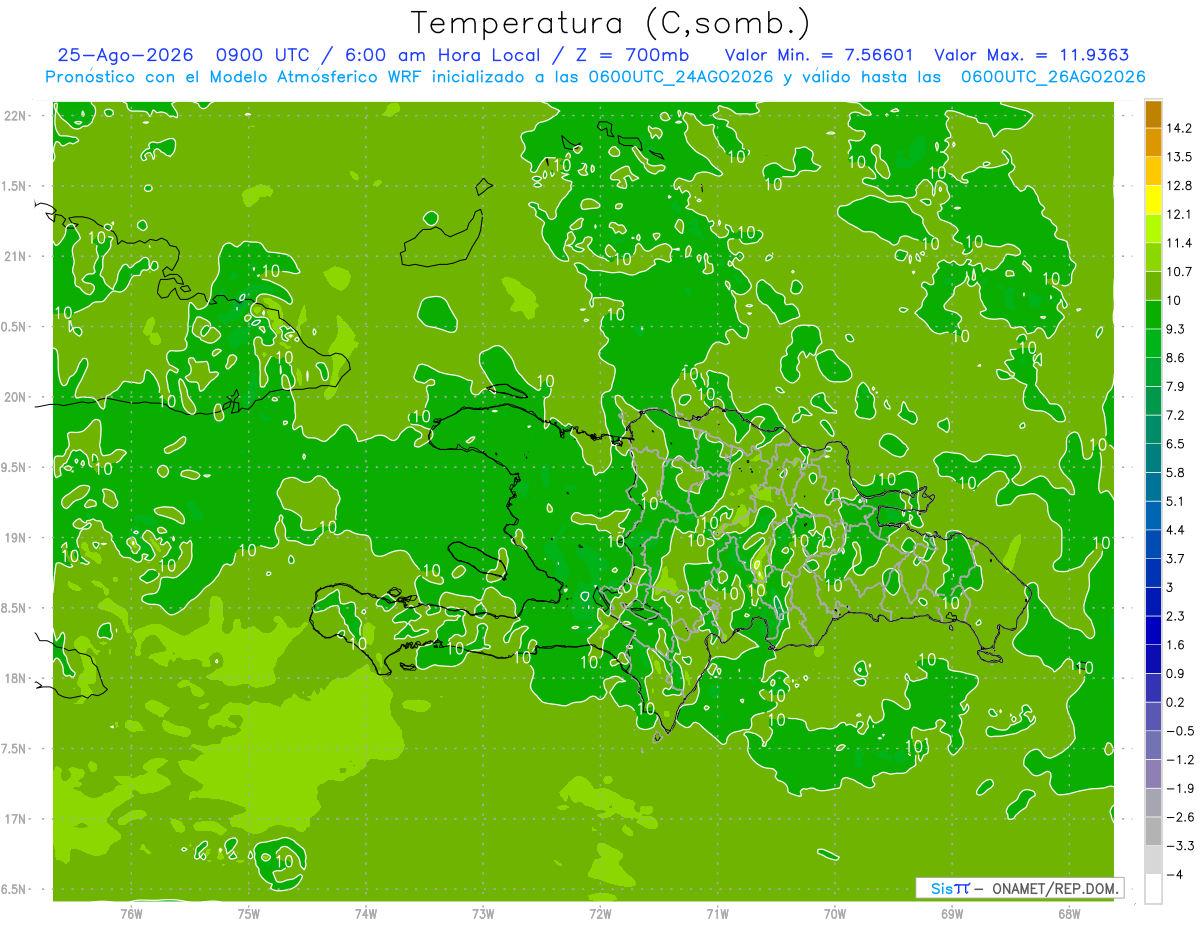1200x927 pixels.
Task: Click the 18N latitude axis label
Action: [15, 678]
